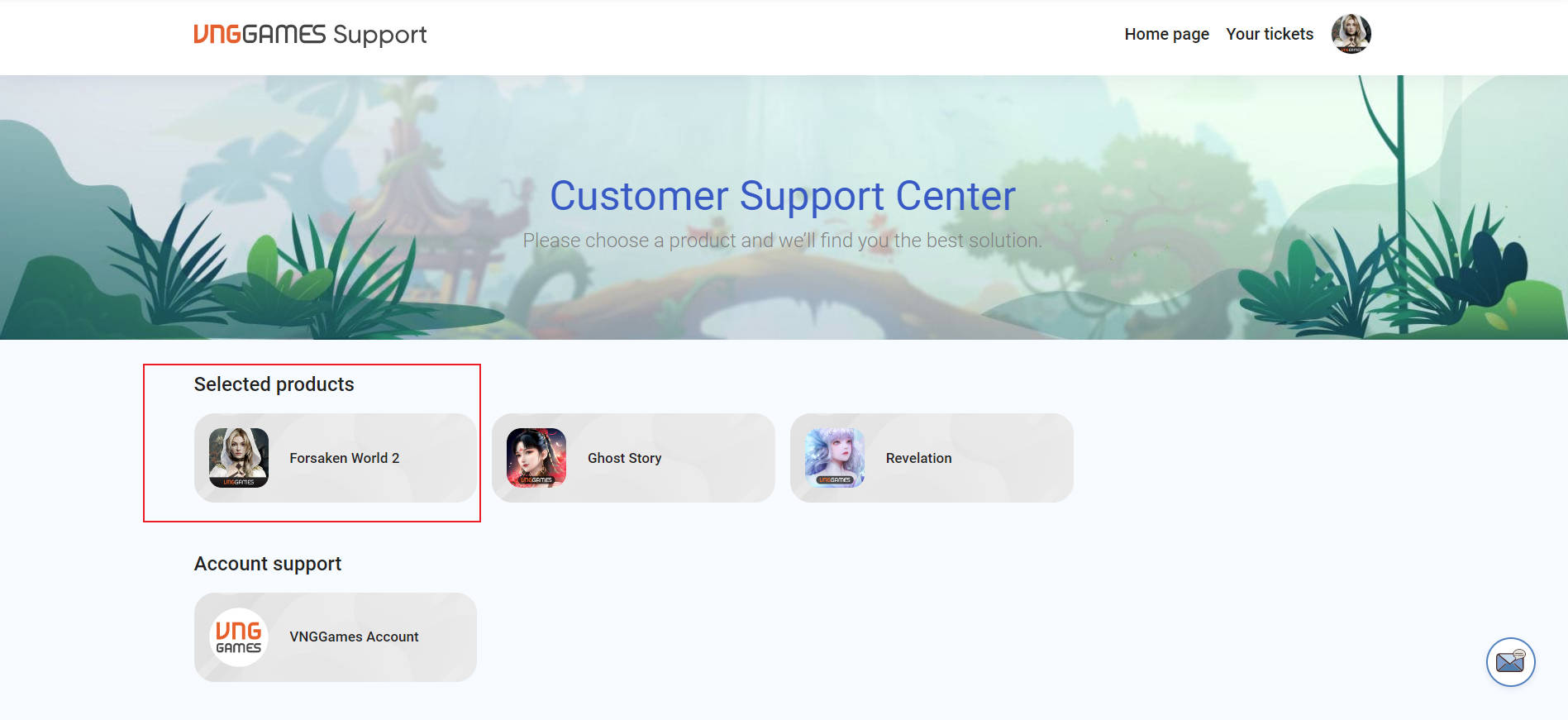This screenshot has height=720, width=1568.
Task: Click the Forsaken World 2 game icon
Action: coord(239,458)
